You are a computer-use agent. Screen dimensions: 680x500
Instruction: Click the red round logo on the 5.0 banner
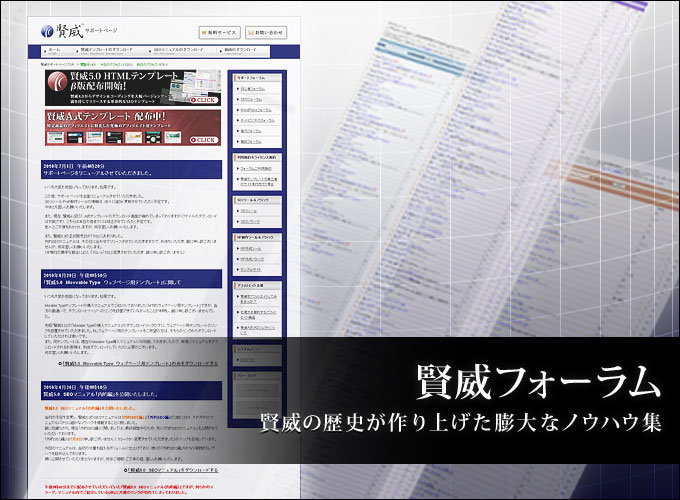pos(57,81)
